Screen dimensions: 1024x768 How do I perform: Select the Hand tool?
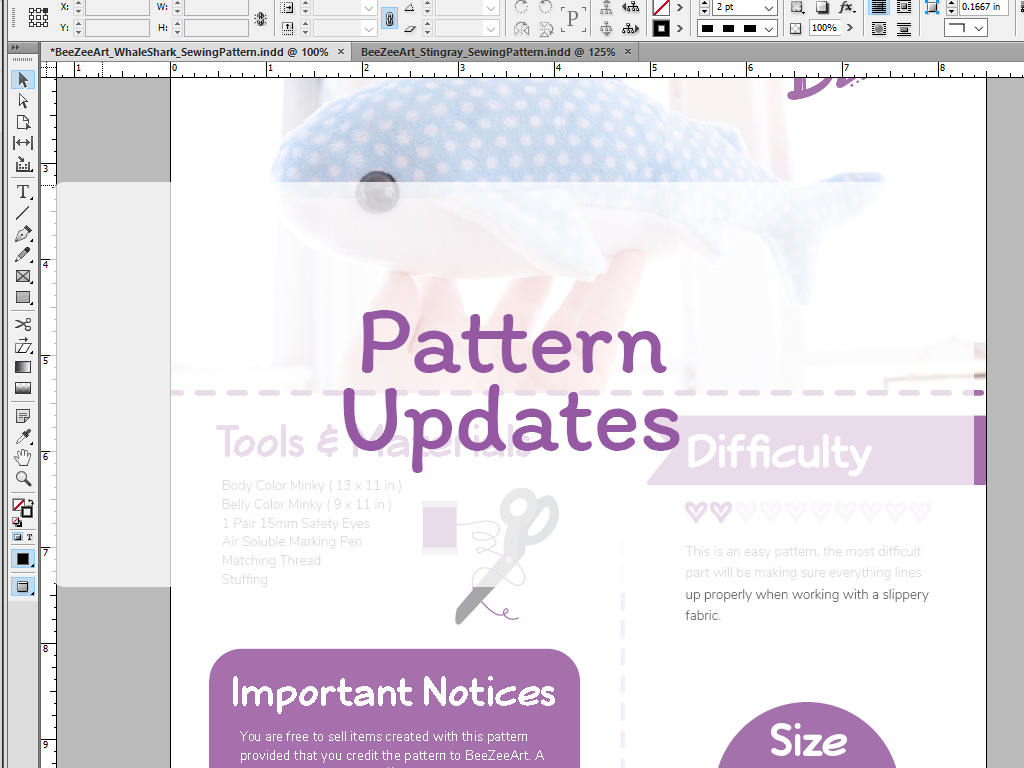pos(23,458)
